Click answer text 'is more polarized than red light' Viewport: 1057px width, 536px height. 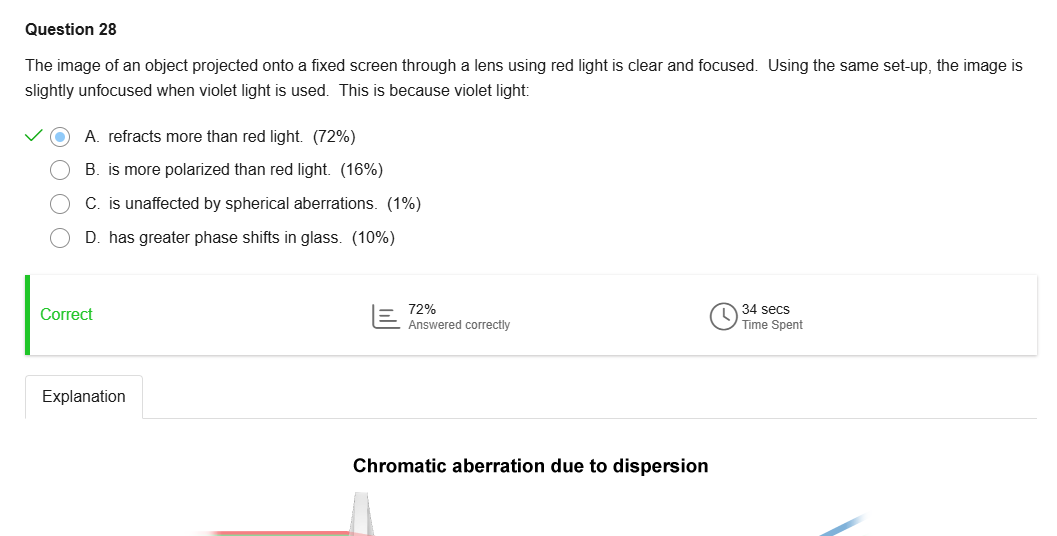pos(219,170)
